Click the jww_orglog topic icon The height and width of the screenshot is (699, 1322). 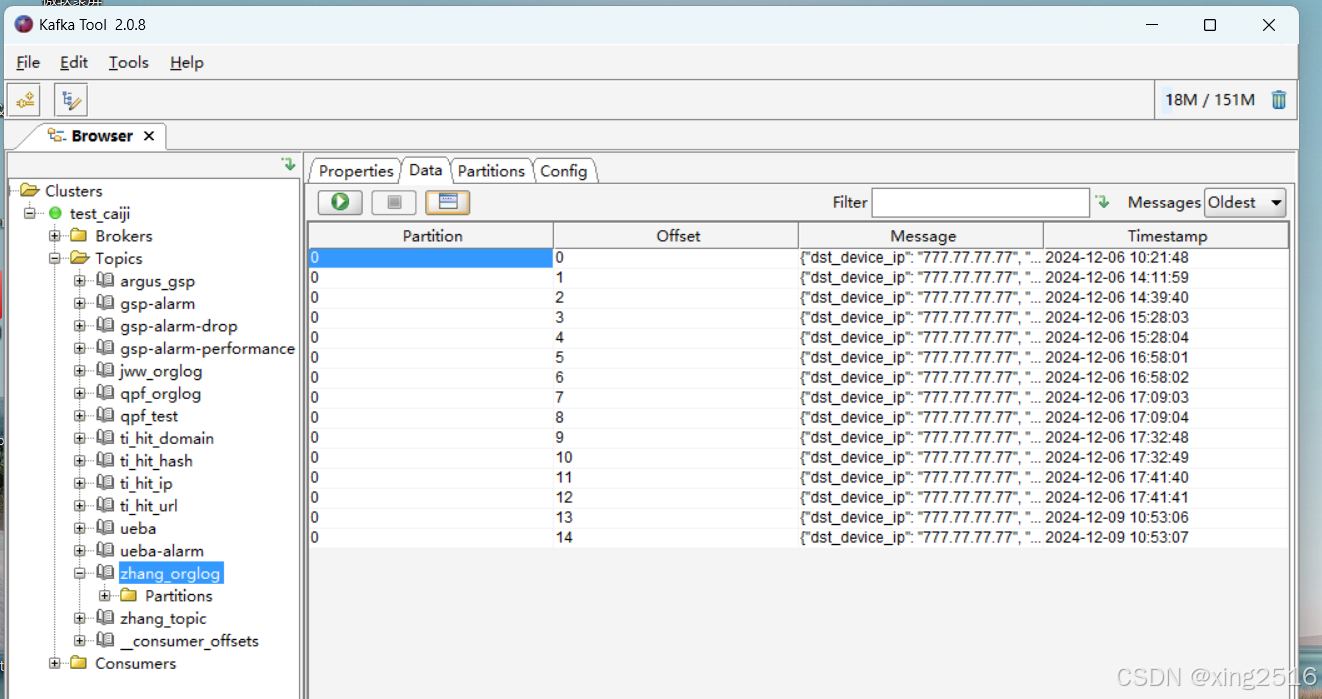105,371
